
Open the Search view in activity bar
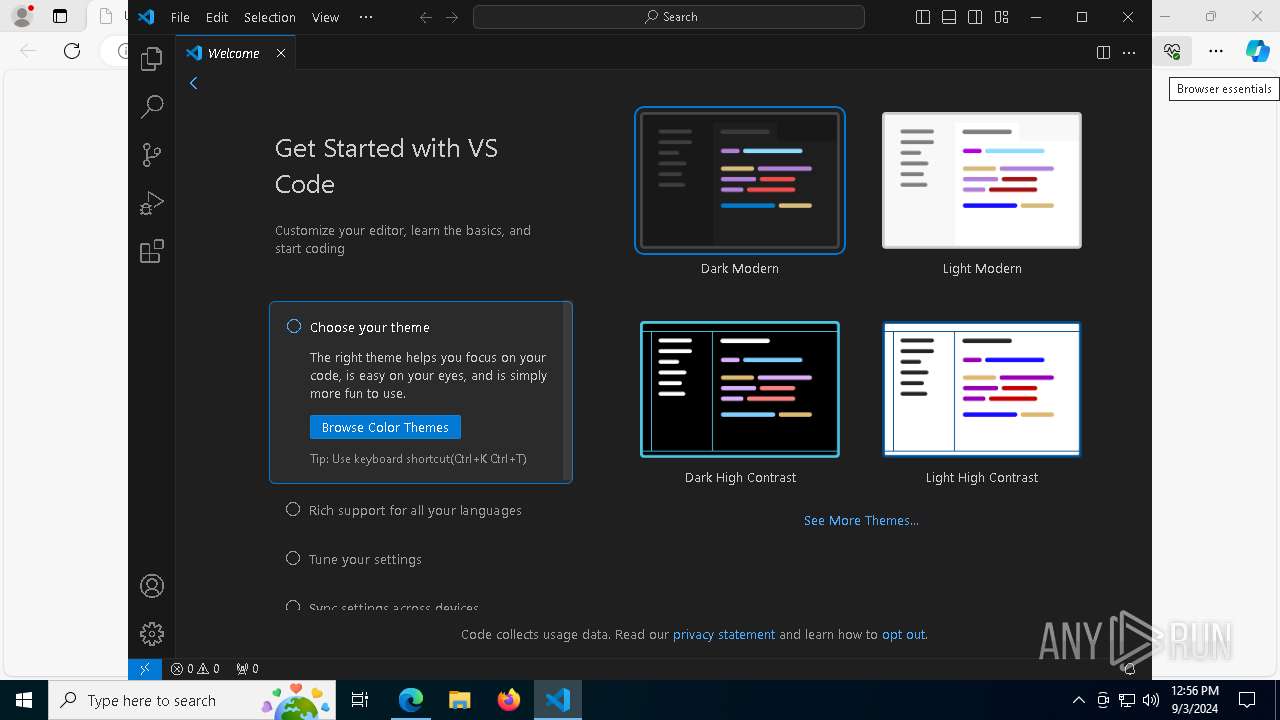click(152, 107)
